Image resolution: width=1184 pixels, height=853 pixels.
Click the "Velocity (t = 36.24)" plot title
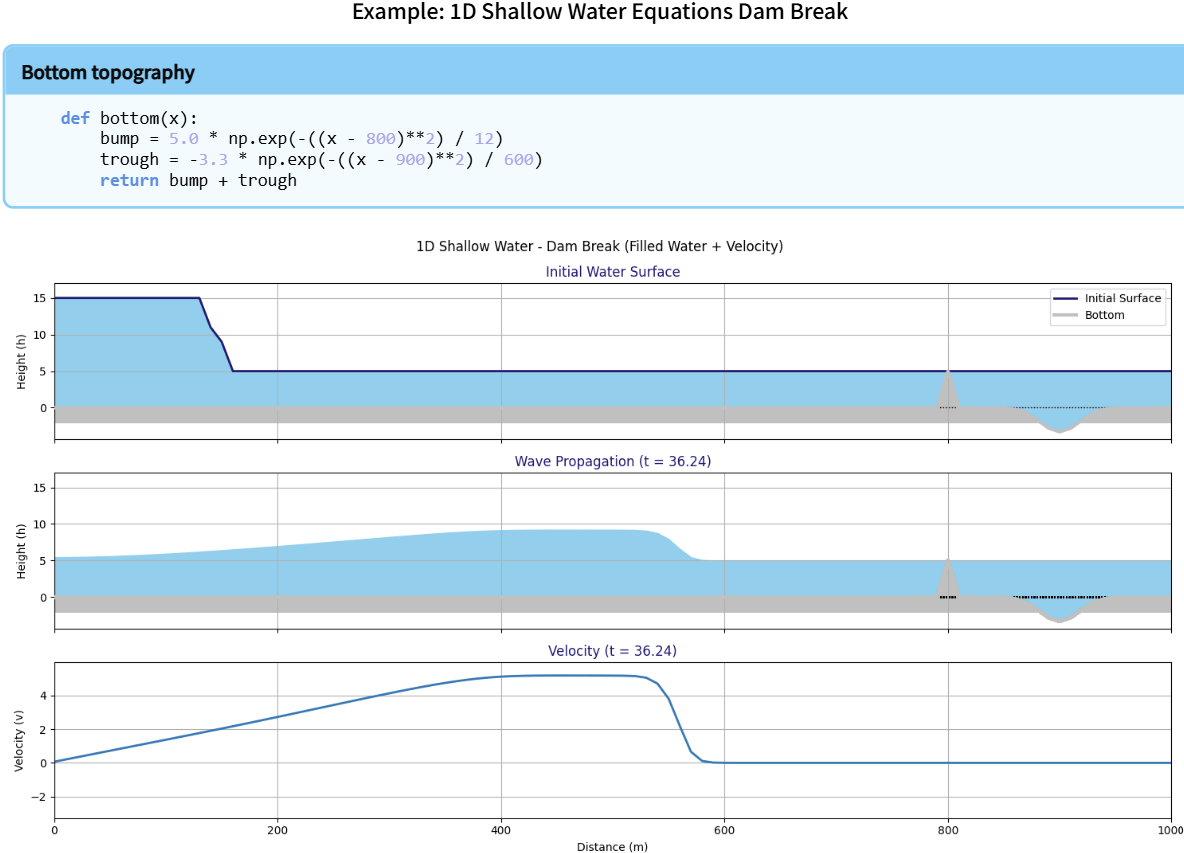pos(612,651)
